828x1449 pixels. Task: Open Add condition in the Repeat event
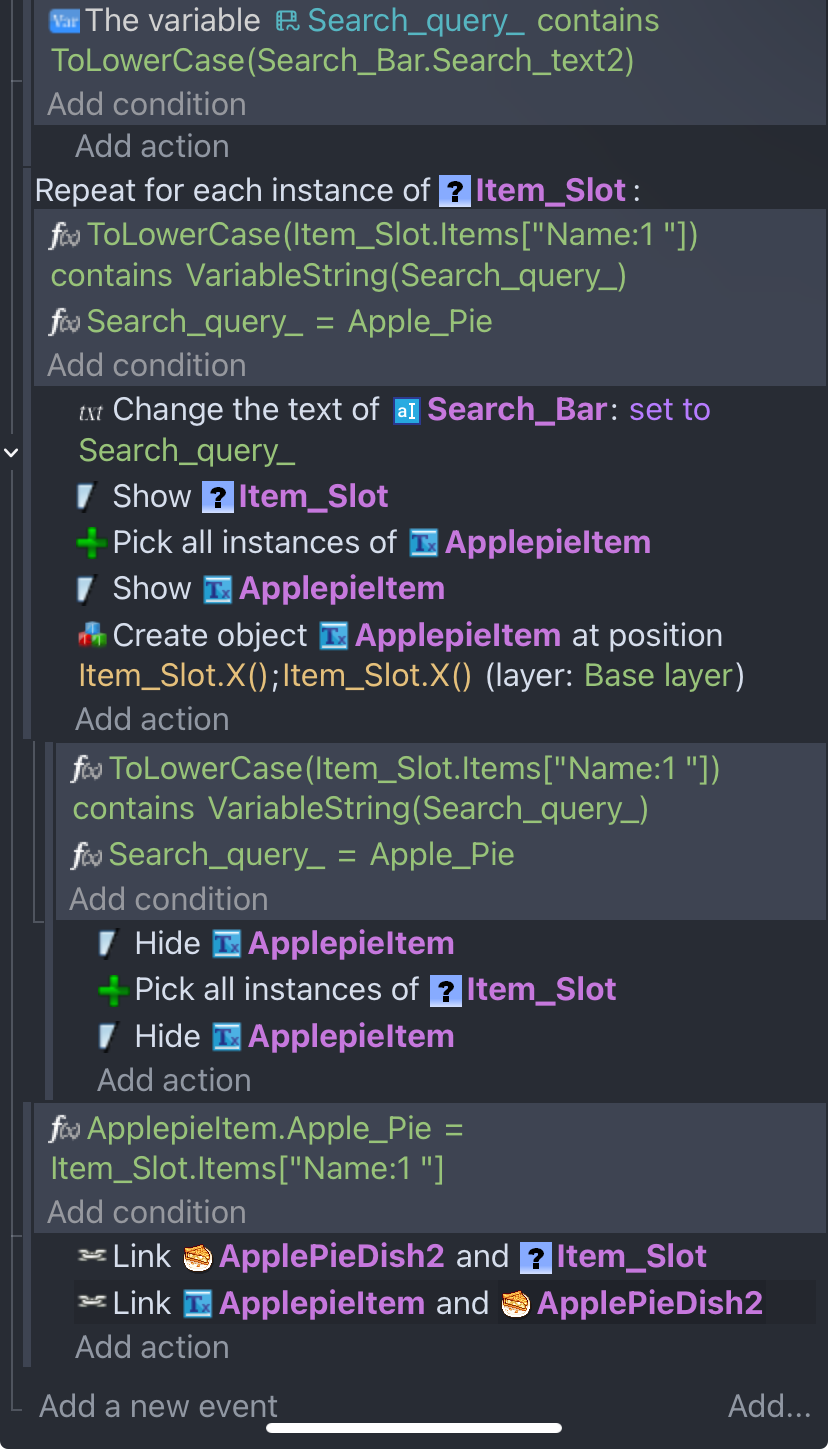tap(146, 365)
